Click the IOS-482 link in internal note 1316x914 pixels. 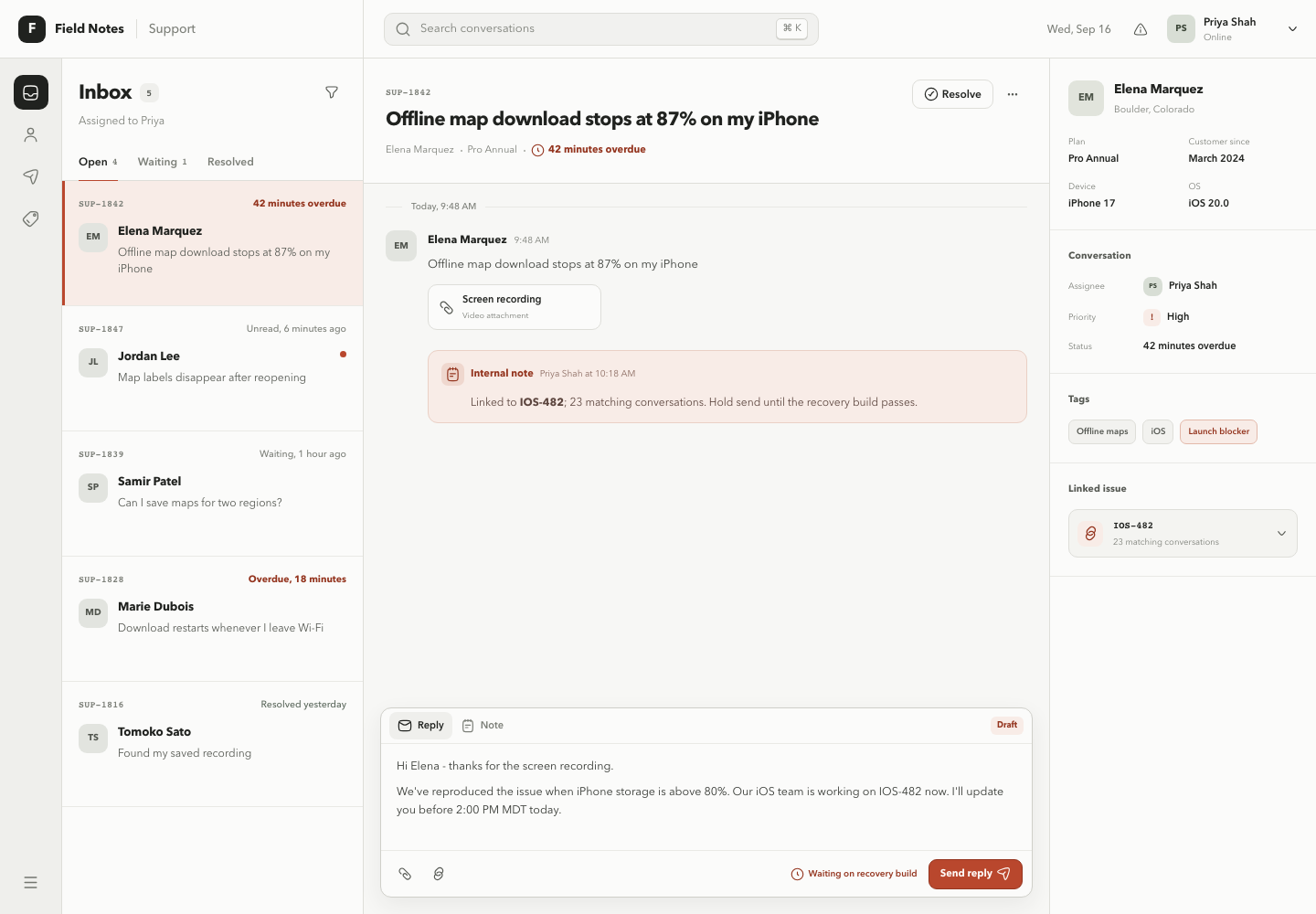tap(542, 402)
